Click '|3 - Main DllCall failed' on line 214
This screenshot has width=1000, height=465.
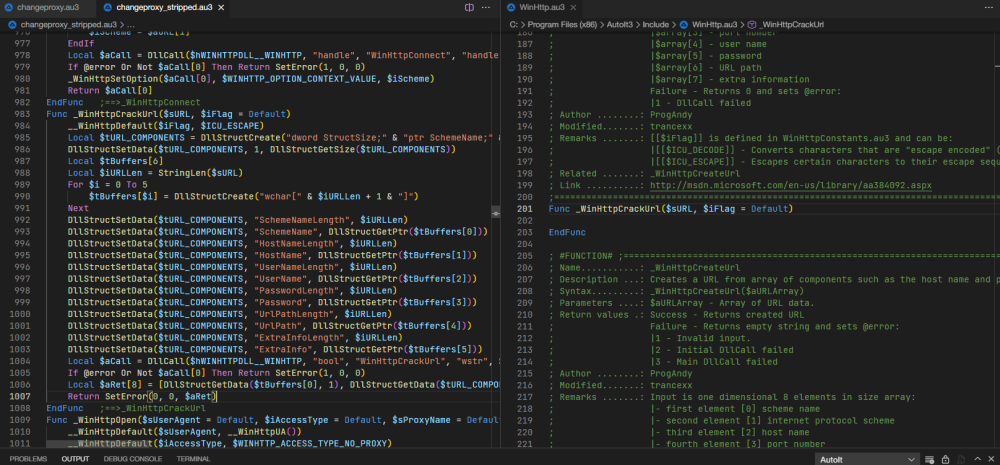[714, 362]
